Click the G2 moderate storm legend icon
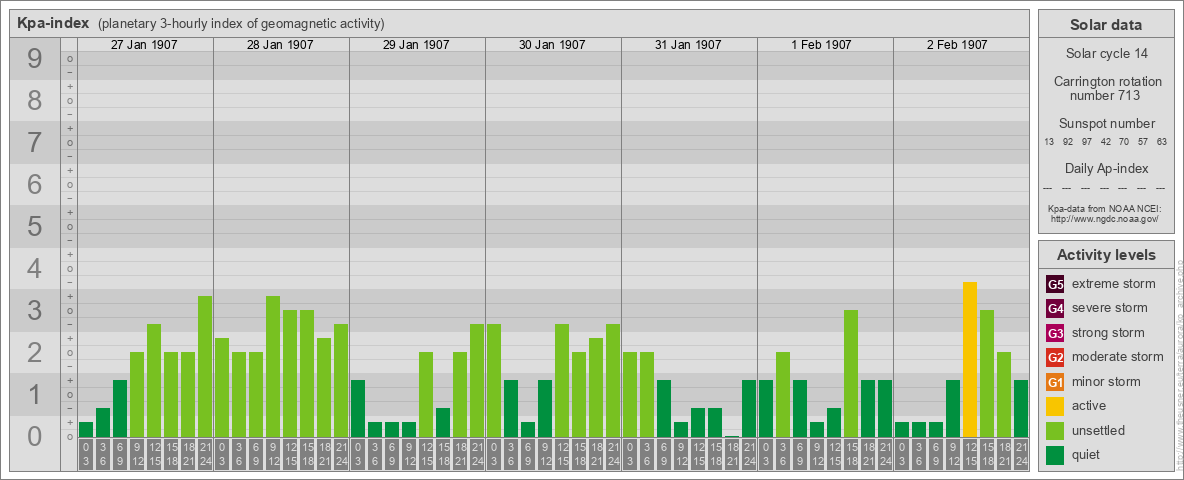 tap(1055, 357)
